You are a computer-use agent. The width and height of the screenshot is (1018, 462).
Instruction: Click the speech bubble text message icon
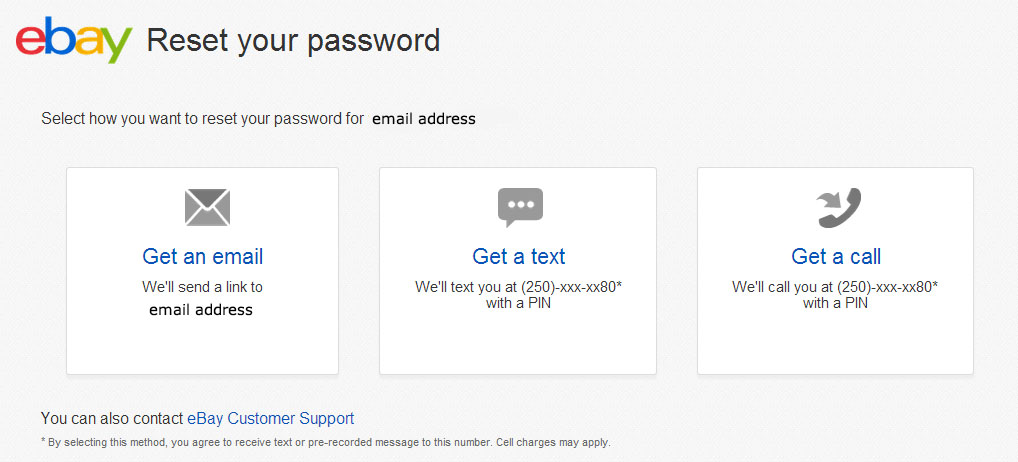coord(520,207)
